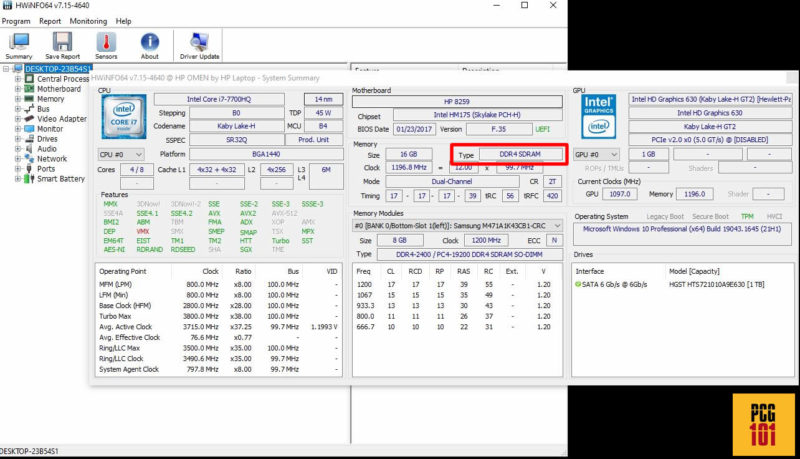
Task: Click the Drives tree icon
Action: tap(30, 139)
